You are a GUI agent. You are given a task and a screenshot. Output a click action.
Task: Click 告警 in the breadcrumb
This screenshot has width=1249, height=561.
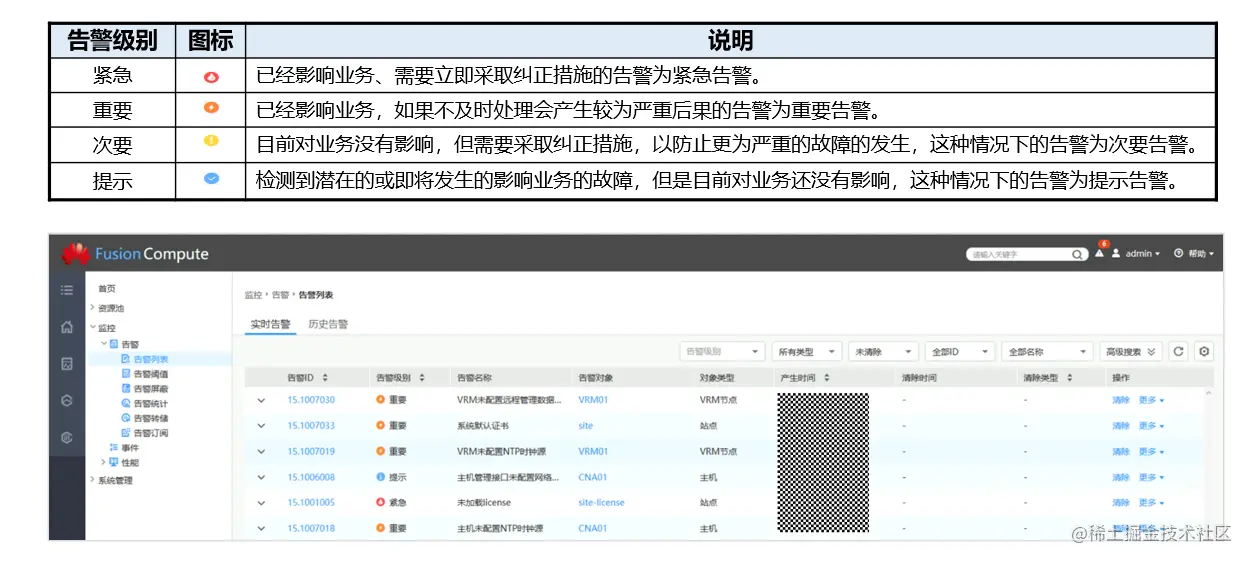click(280, 295)
